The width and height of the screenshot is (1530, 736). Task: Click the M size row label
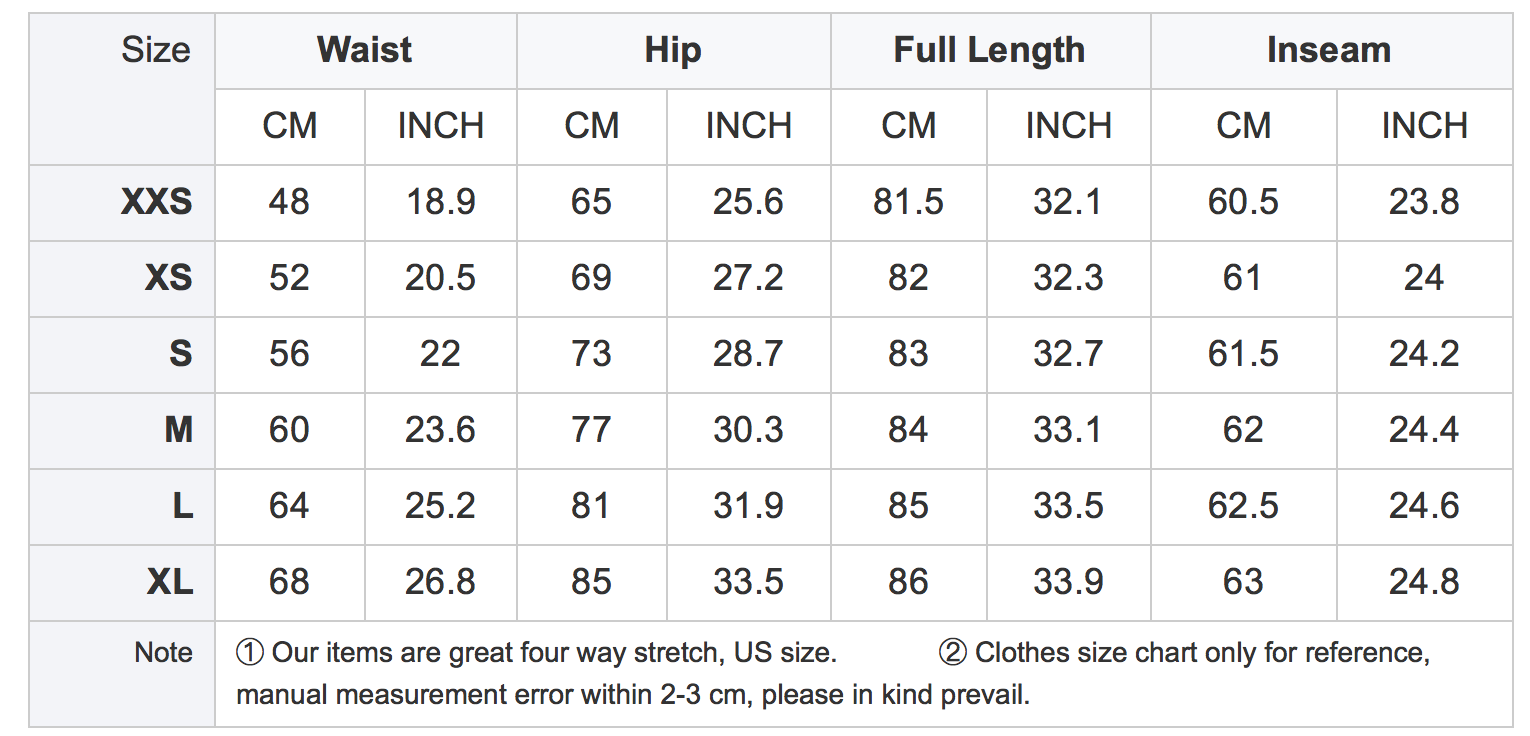178,430
